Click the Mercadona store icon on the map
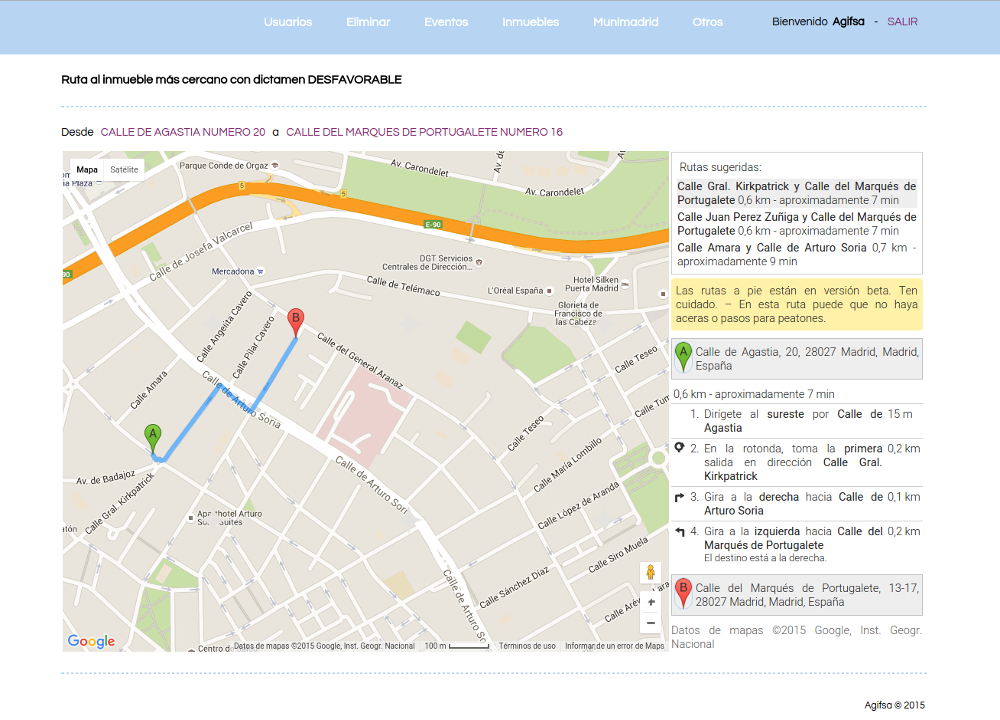Viewport: 1000px width, 720px height. (x=260, y=271)
